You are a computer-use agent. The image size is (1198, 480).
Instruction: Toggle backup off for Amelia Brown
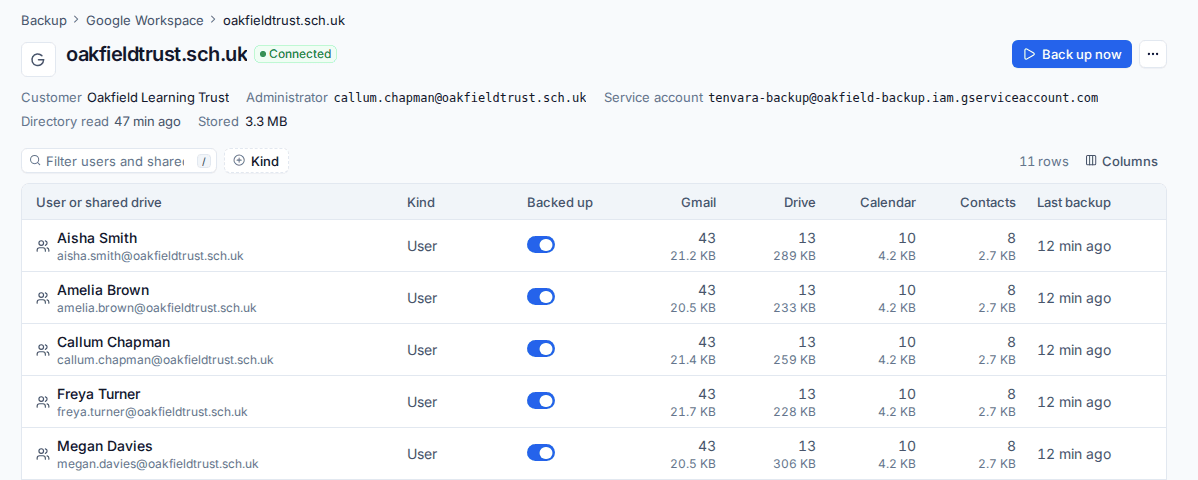click(x=541, y=297)
